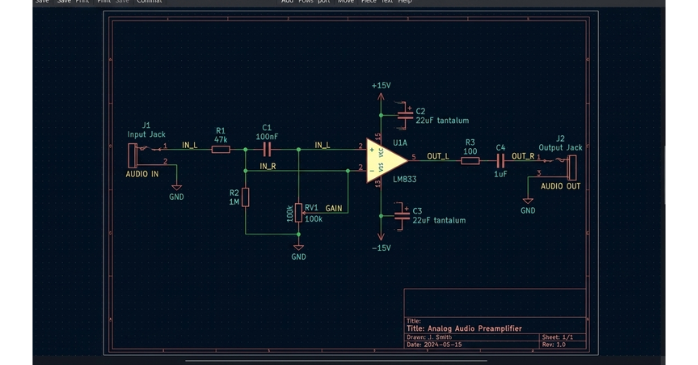Click the title "Analog Audio Preamplifier"
This screenshot has width=698, height=365.
(475, 328)
